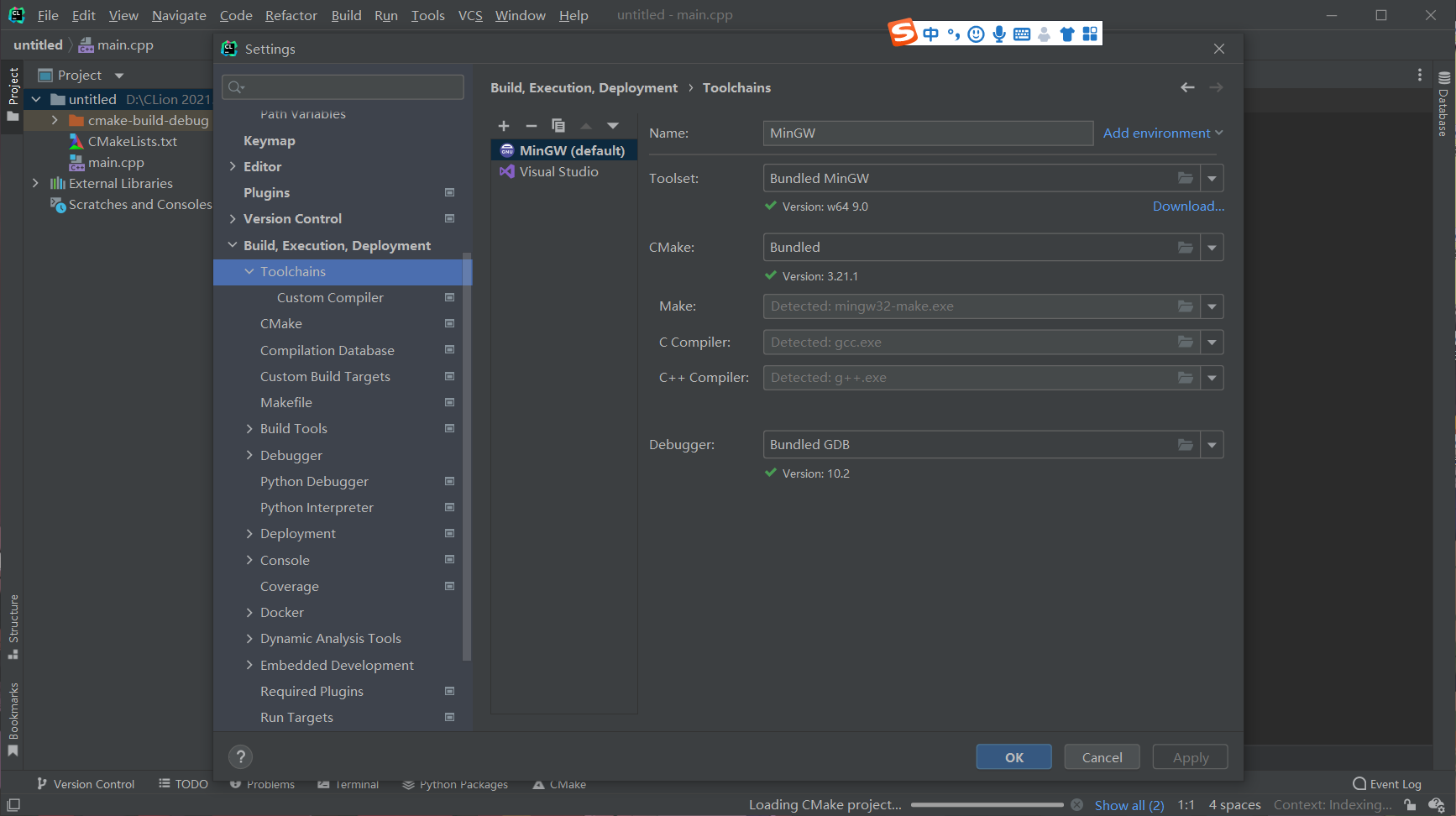The width and height of the screenshot is (1456, 816).
Task: Browse folder for C++ Compiler
Action: coord(1185,378)
